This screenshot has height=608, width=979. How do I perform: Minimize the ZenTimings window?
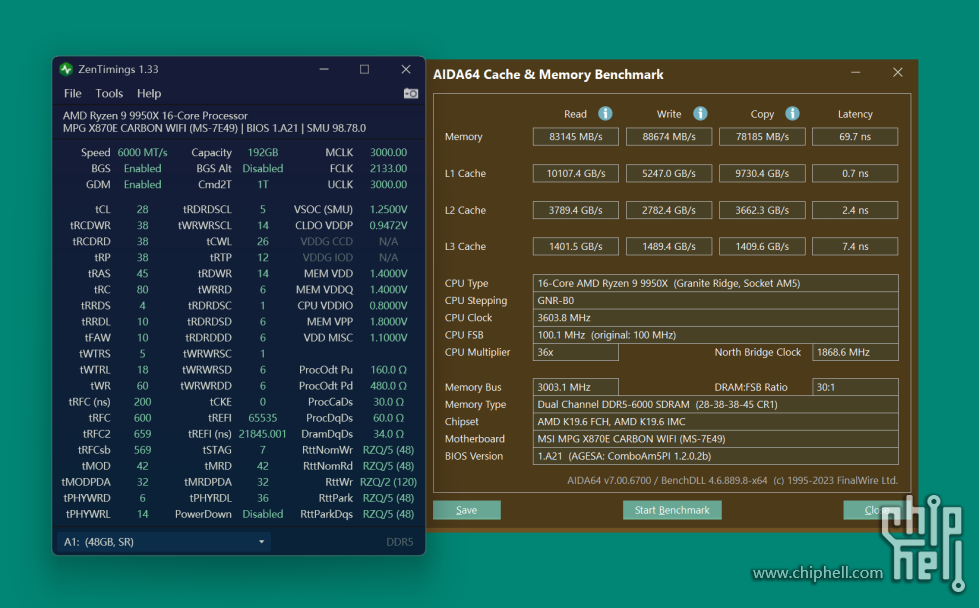click(x=324, y=69)
